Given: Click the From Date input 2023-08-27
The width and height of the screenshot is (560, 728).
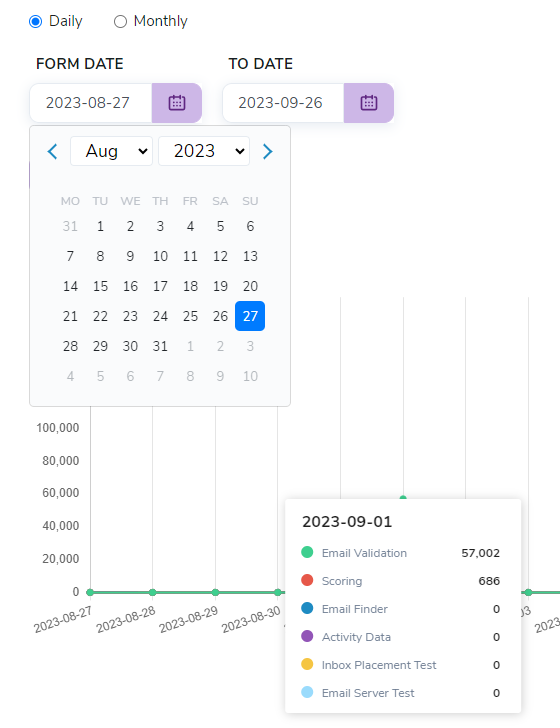Looking at the screenshot, I should [x=91, y=103].
